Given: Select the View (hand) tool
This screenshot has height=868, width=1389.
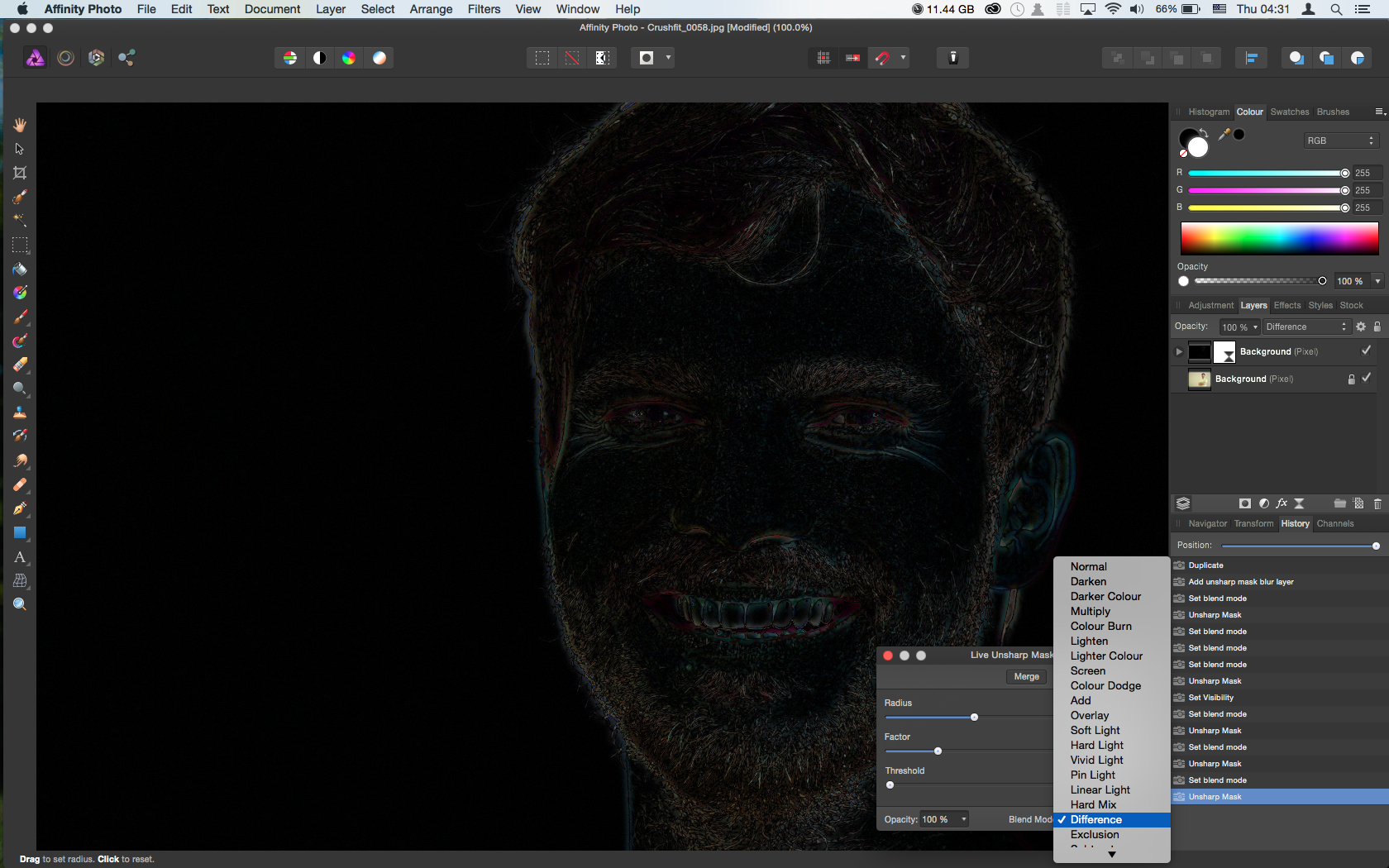Looking at the screenshot, I should (x=20, y=125).
